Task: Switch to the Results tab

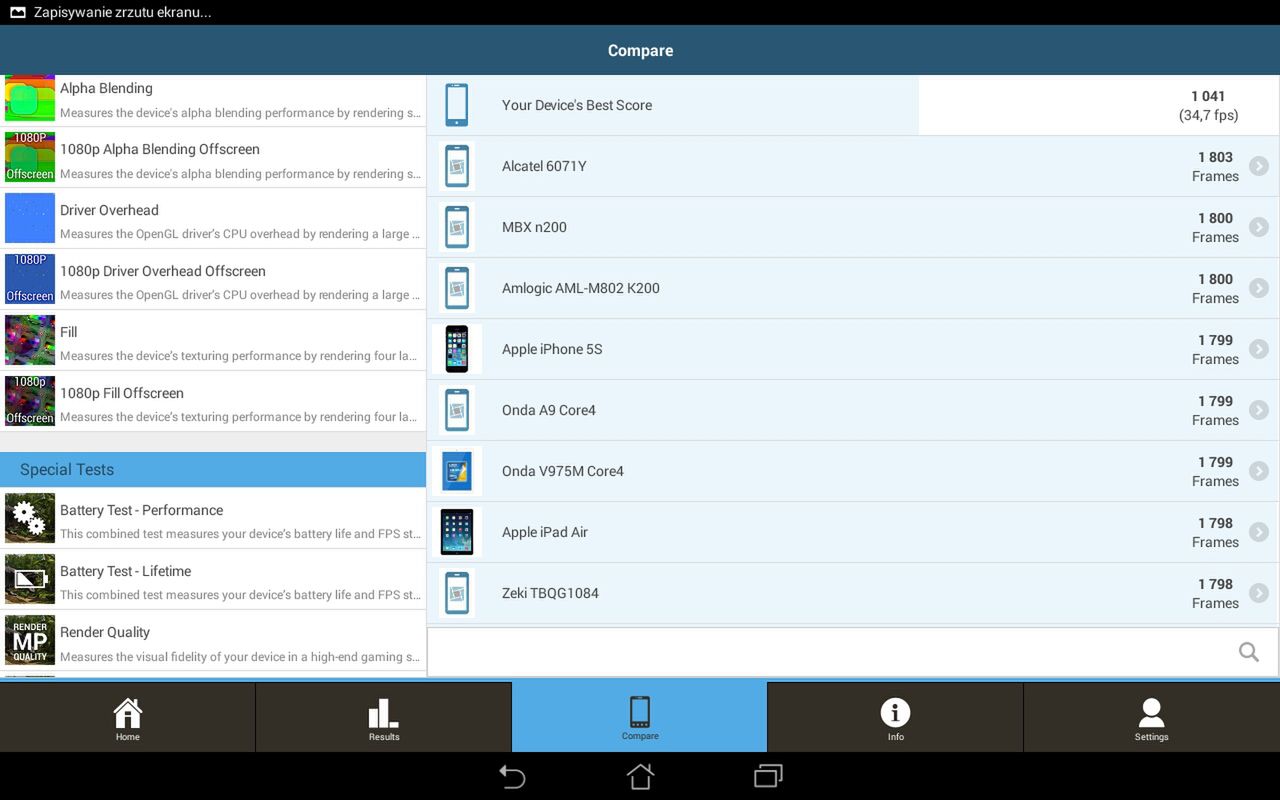Action: (x=384, y=717)
